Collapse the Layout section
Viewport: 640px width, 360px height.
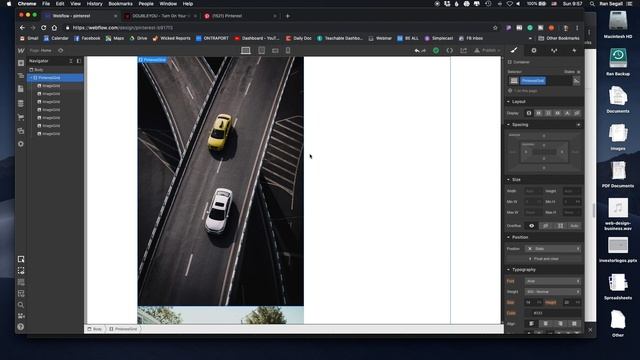518,102
